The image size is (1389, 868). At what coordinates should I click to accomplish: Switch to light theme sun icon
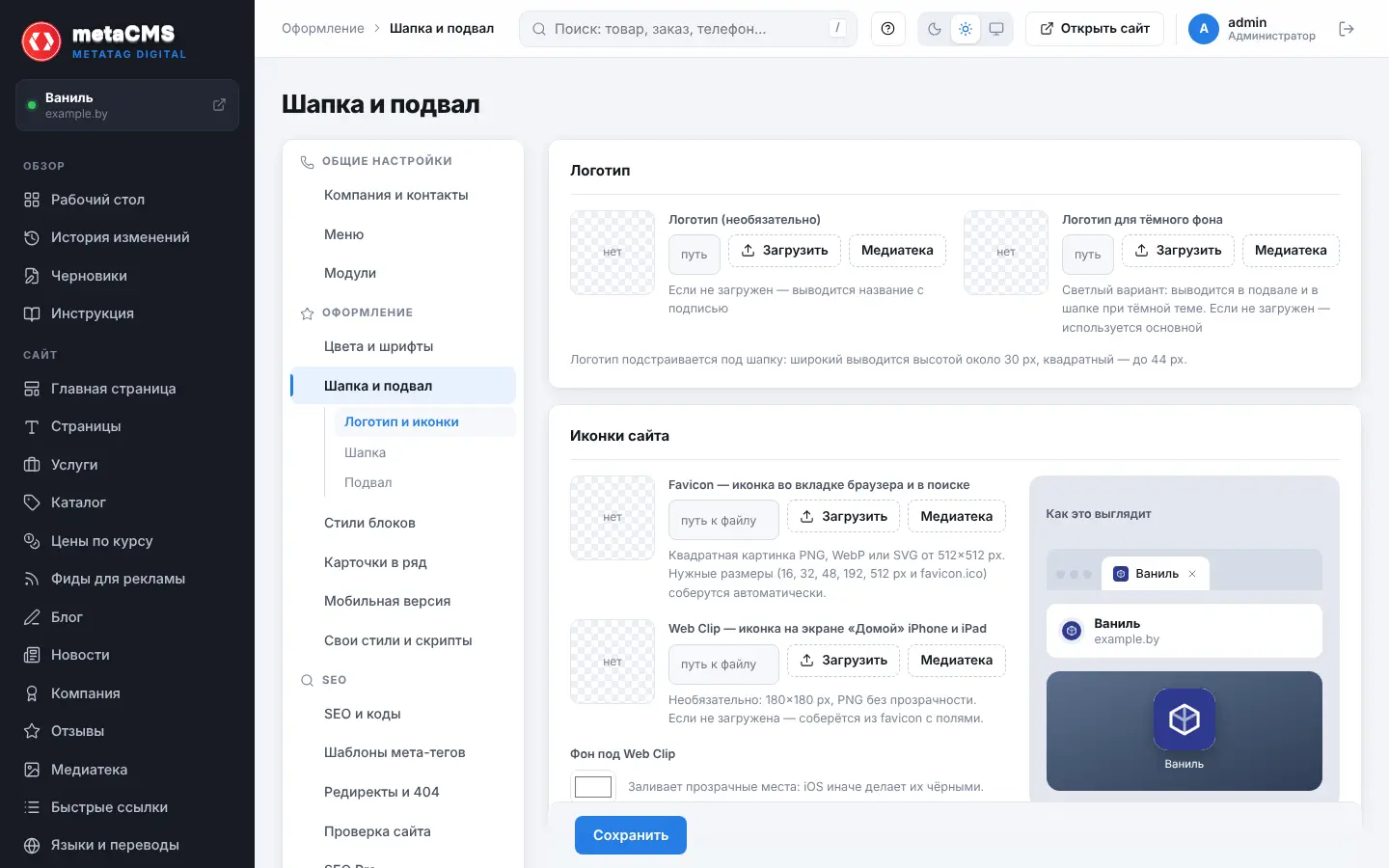click(966, 29)
